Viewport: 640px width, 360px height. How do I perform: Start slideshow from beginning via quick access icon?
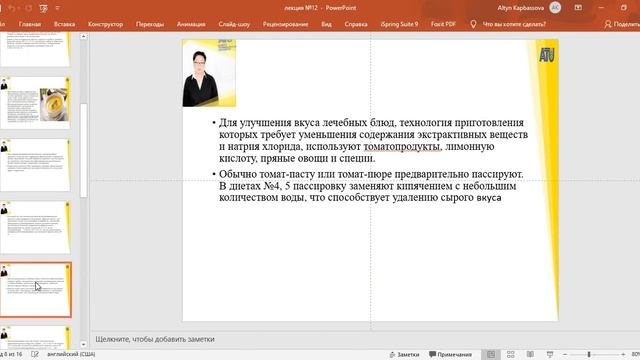pyautogui.click(x=43, y=8)
